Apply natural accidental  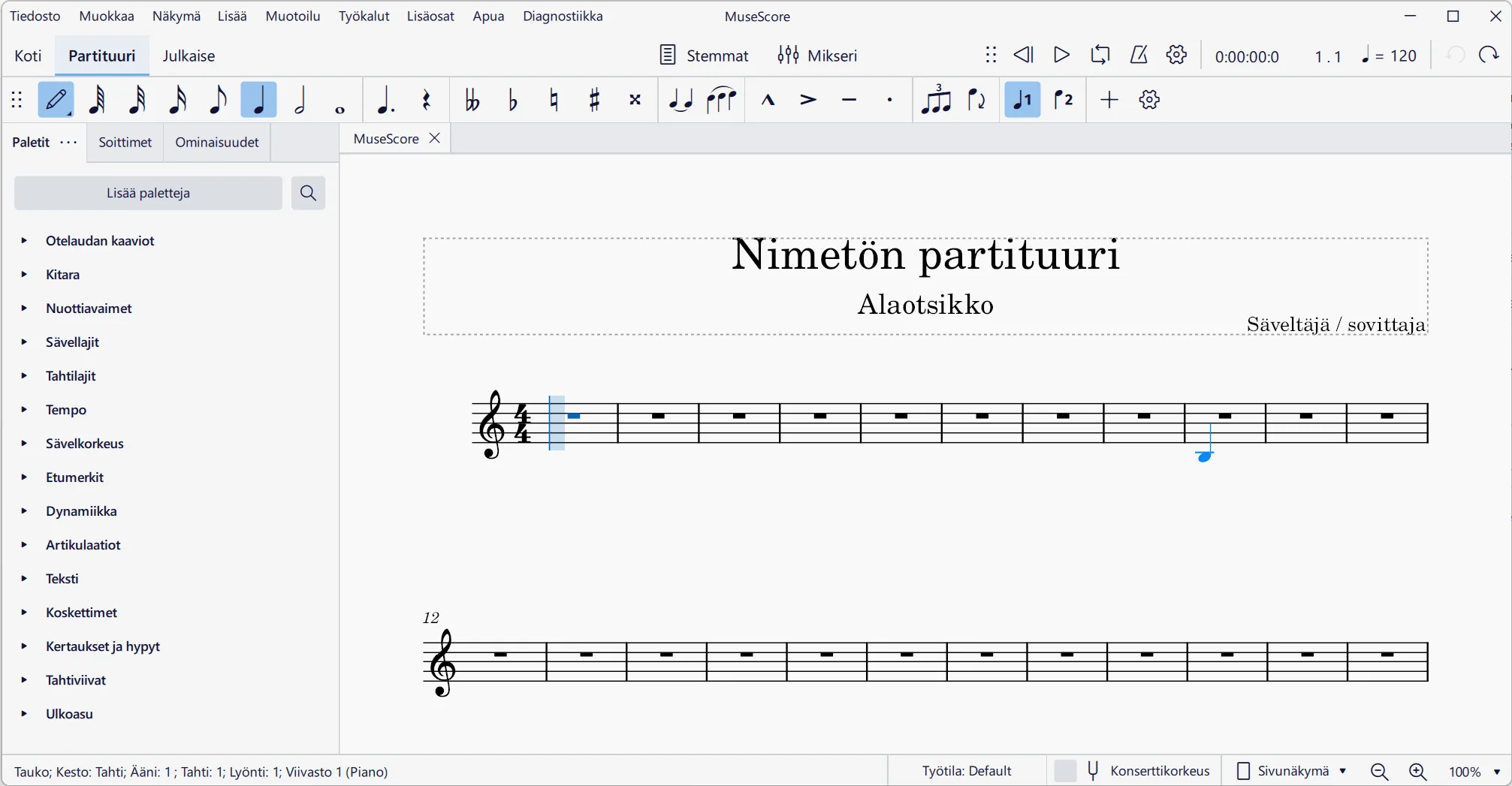pyautogui.click(x=554, y=100)
